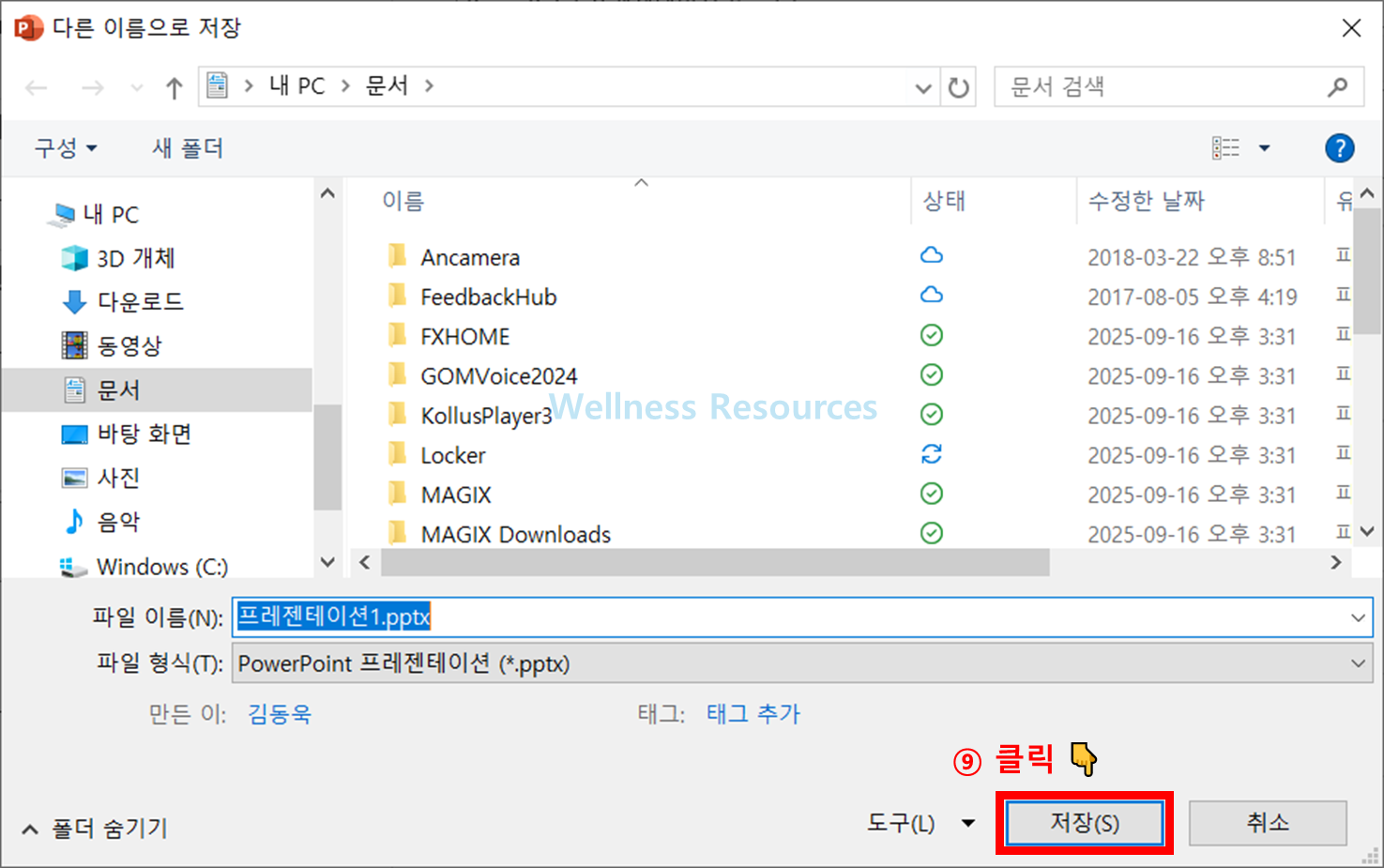Viewport: 1384px width, 868px height.
Task: Click the document icon in address bar
Action: pos(218,85)
